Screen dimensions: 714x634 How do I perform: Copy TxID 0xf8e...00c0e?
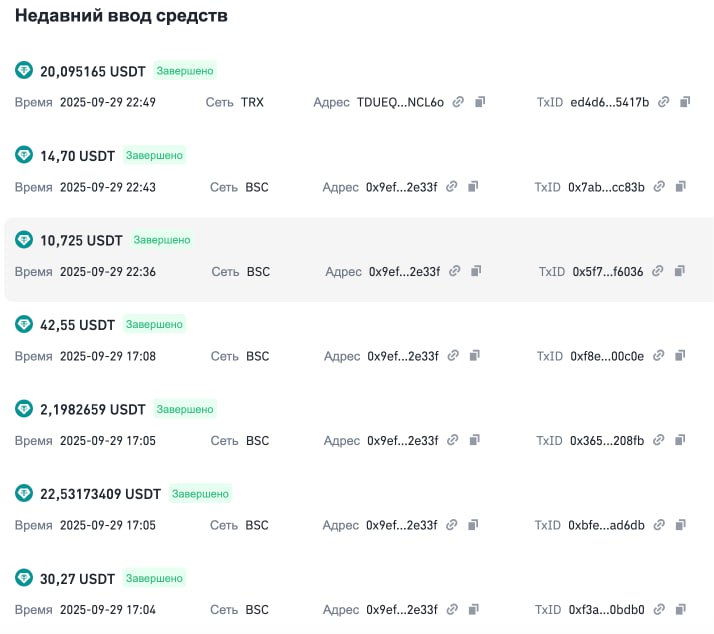point(680,356)
